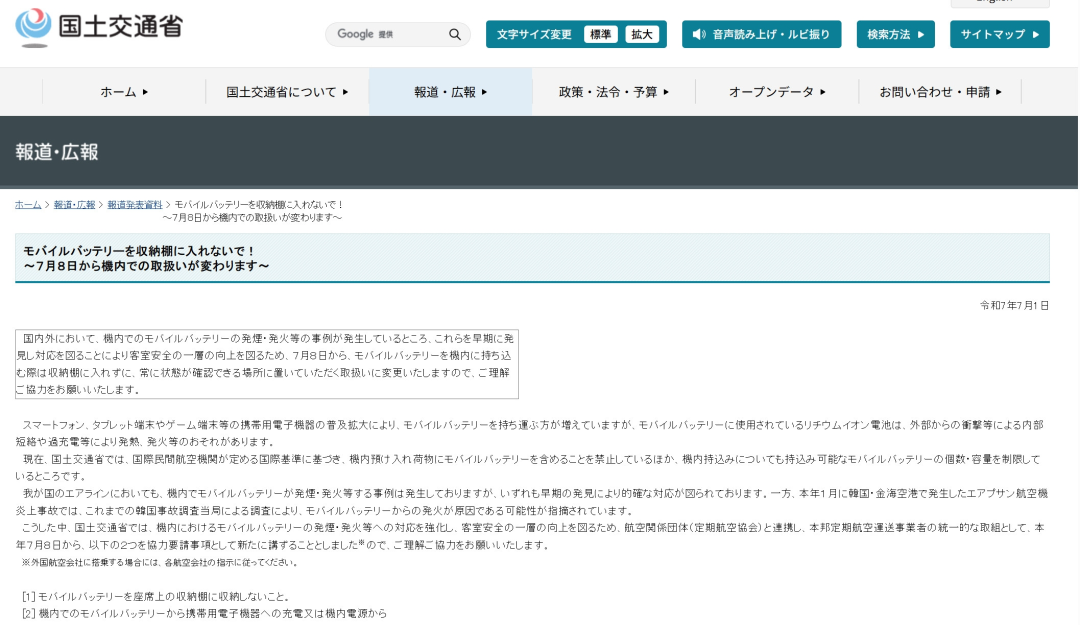Click the 文字サイズ変更 label
This screenshot has height=625, width=1080.
click(x=534, y=34)
